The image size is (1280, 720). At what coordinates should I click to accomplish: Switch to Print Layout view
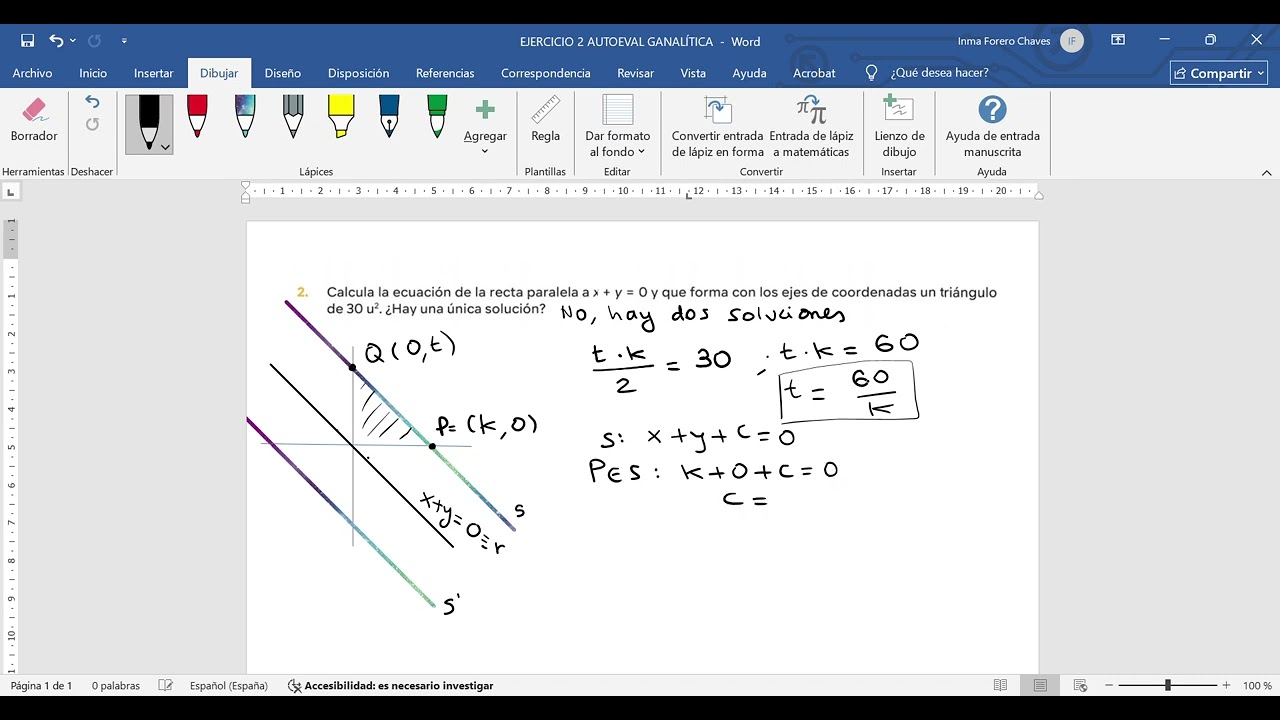1040,686
